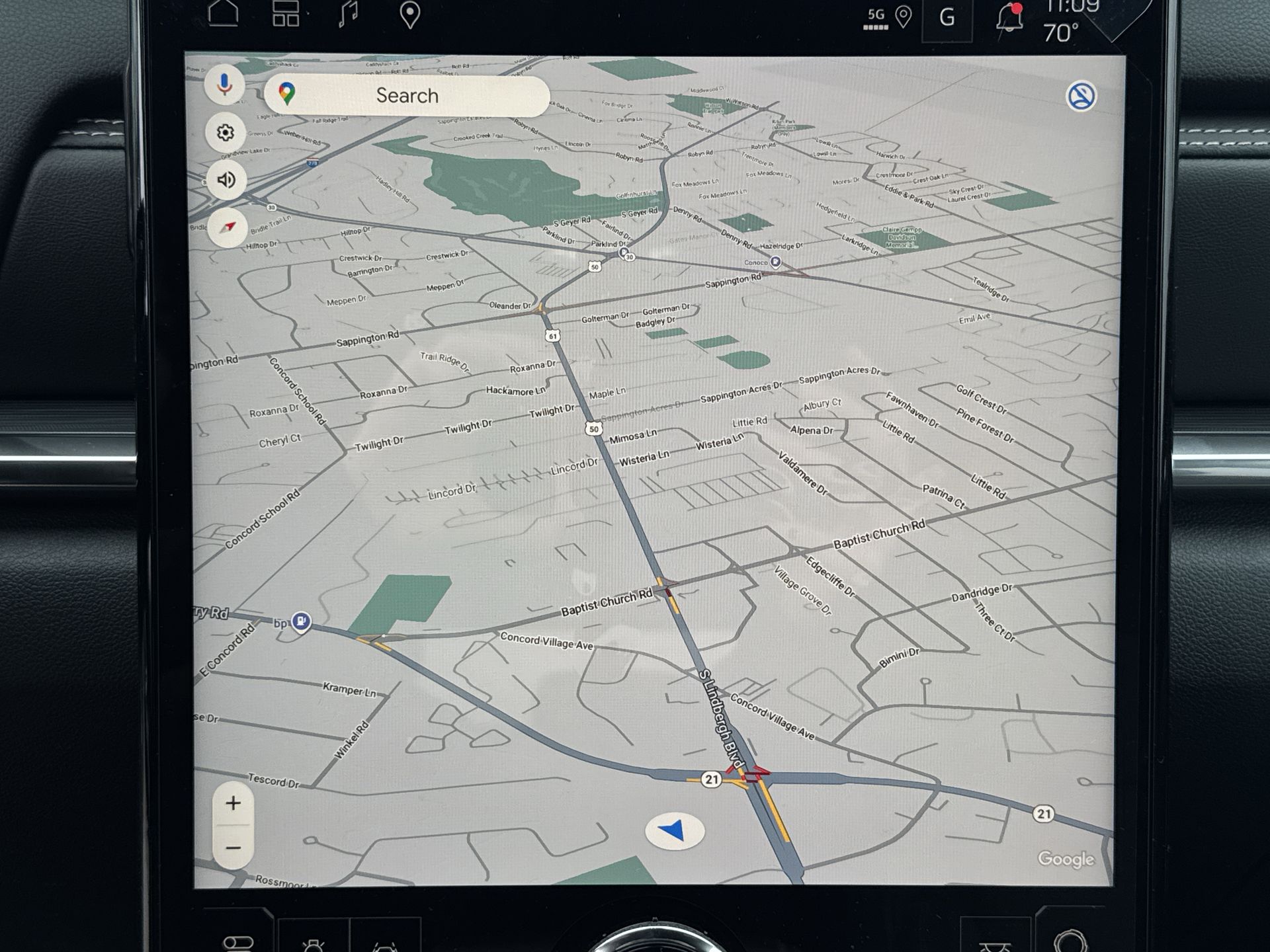
Task: Zoom out with the minus button
Action: pos(233,848)
